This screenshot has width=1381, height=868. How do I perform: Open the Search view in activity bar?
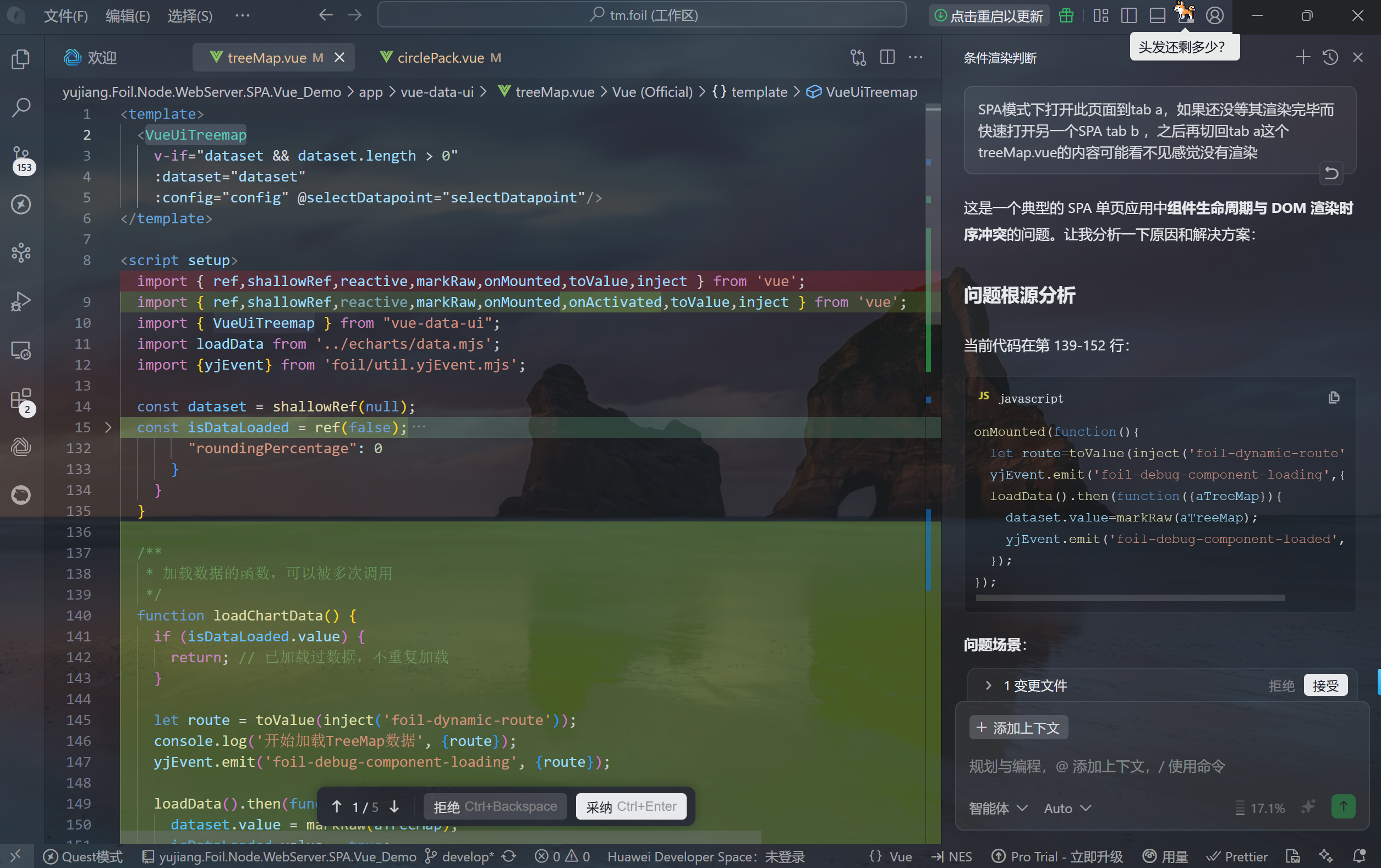pyautogui.click(x=21, y=107)
